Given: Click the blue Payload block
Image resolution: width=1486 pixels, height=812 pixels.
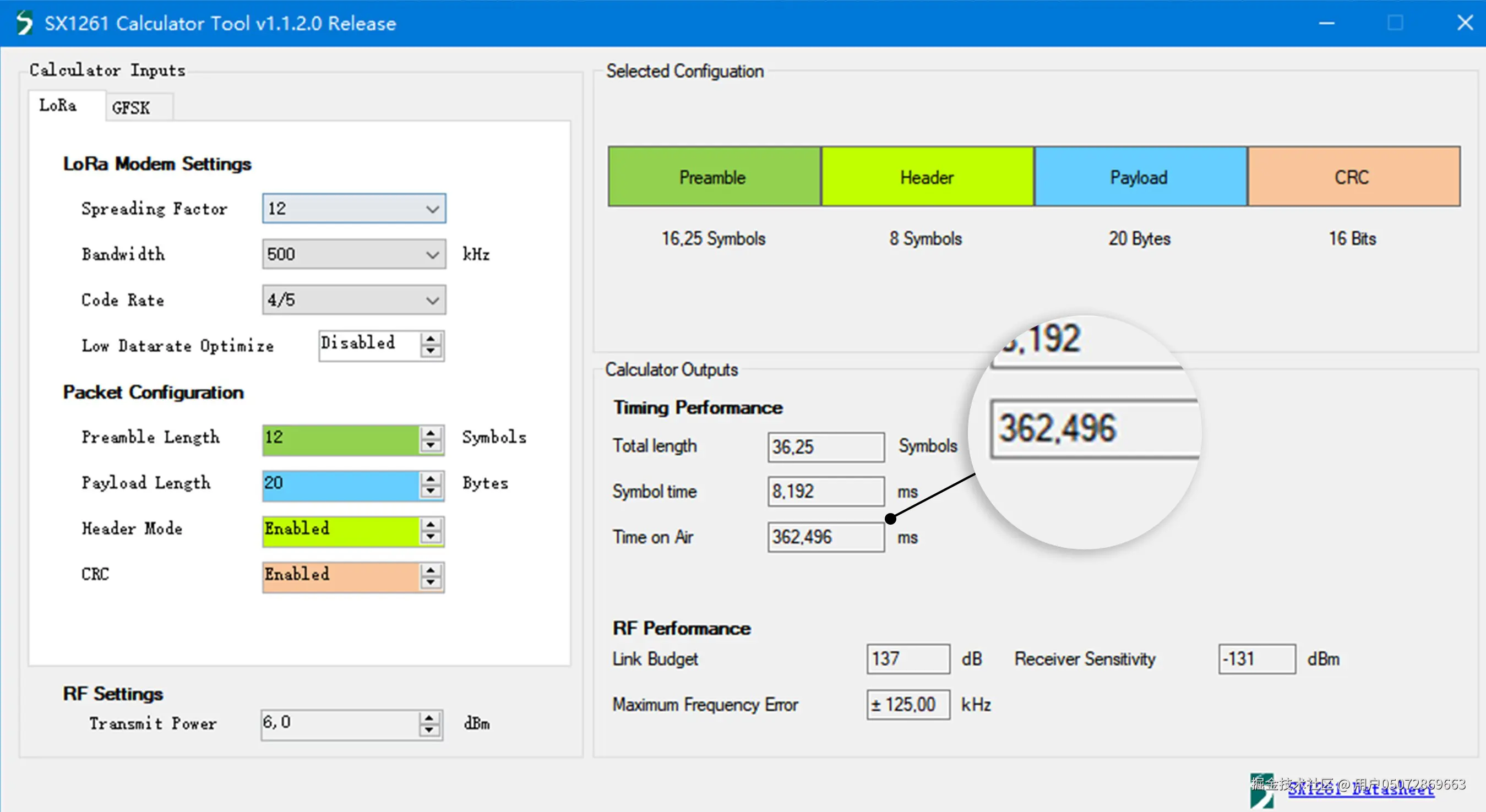Looking at the screenshot, I should tap(1139, 177).
